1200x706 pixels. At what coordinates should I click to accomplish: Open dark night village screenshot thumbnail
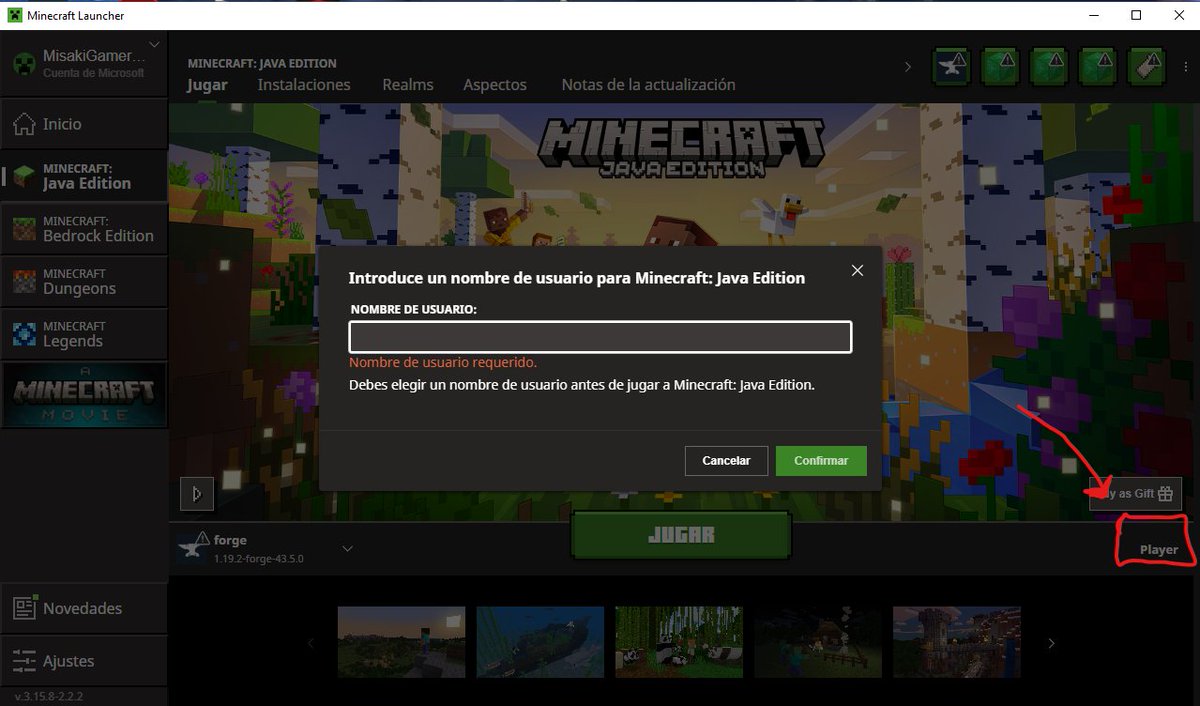818,642
